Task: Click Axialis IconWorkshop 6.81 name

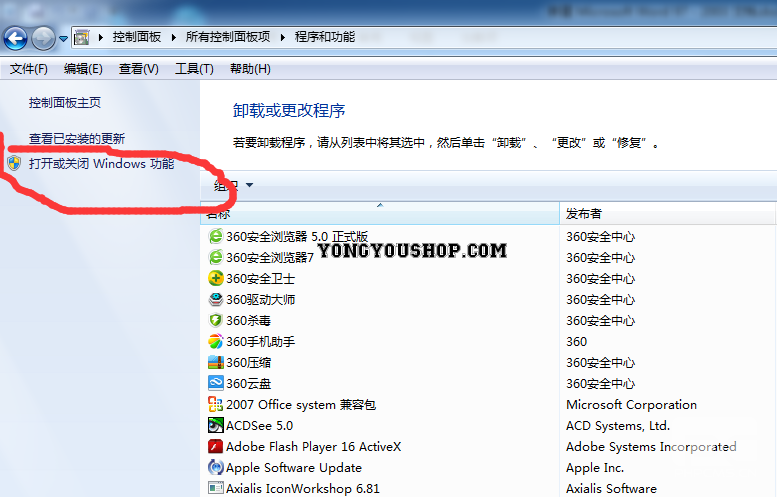Action: [303, 489]
